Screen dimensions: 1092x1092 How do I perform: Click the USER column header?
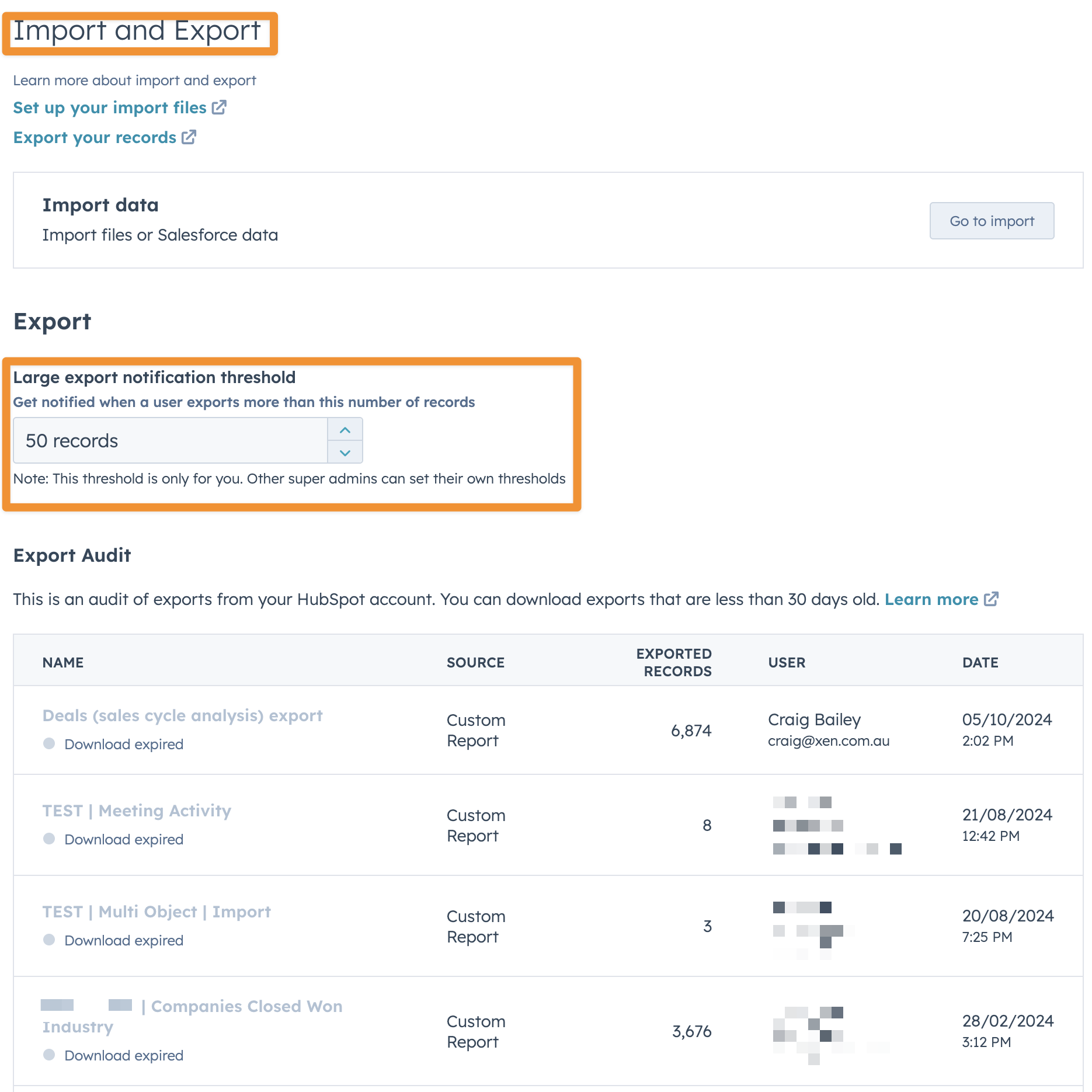(787, 663)
